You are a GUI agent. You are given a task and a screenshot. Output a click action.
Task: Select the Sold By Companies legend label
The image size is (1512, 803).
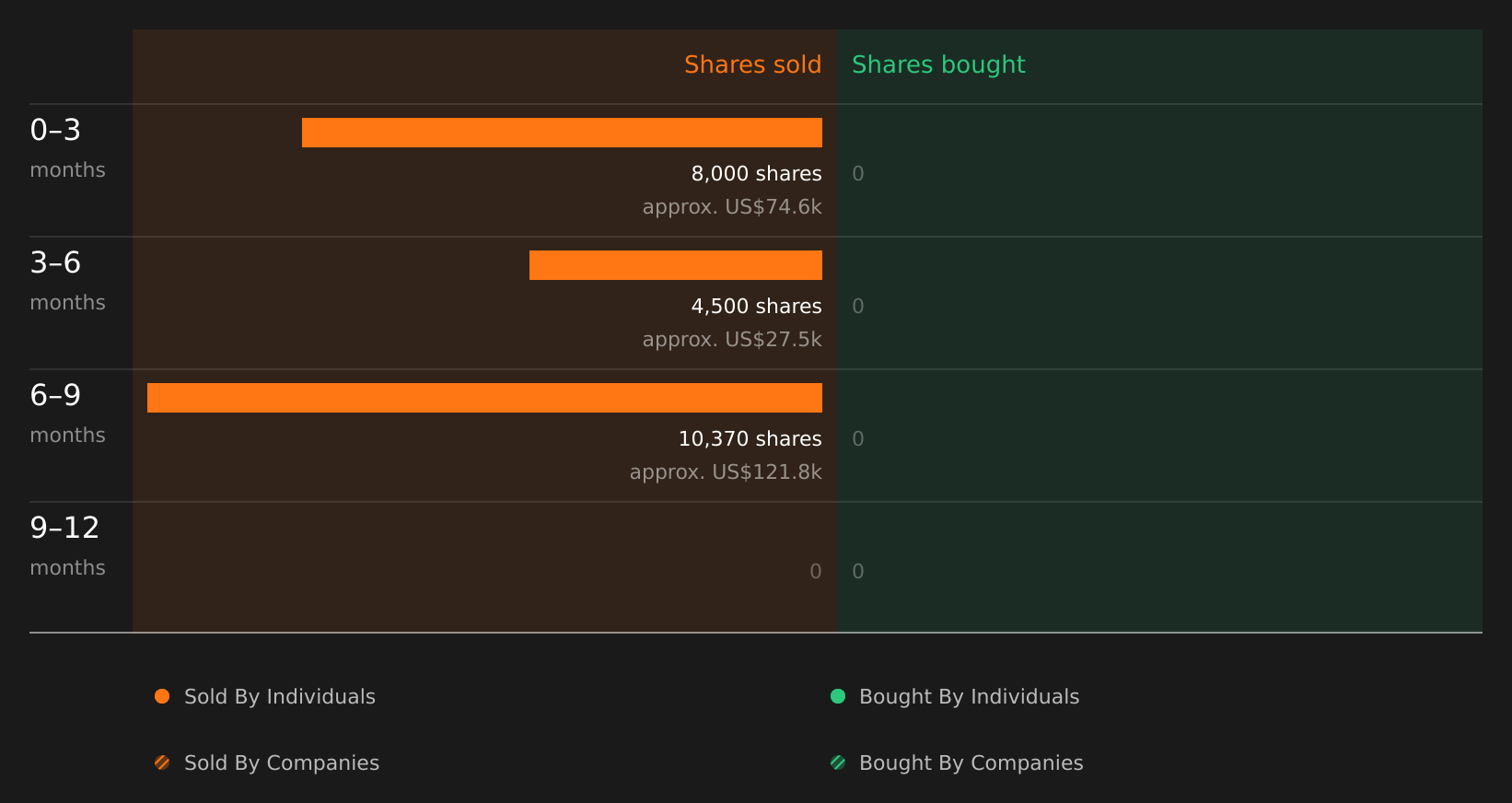coord(282,763)
